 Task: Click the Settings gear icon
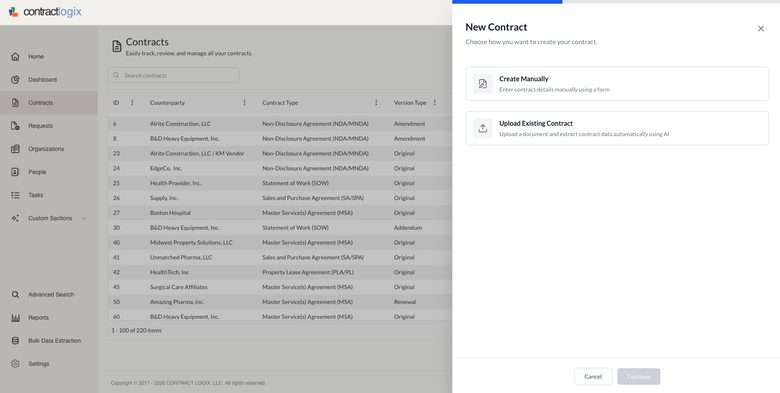[15, 364]
